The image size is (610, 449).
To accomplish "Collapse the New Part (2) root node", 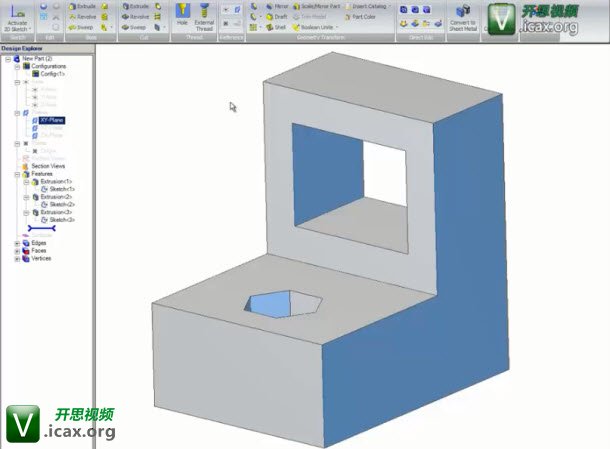I will (8, 59).
